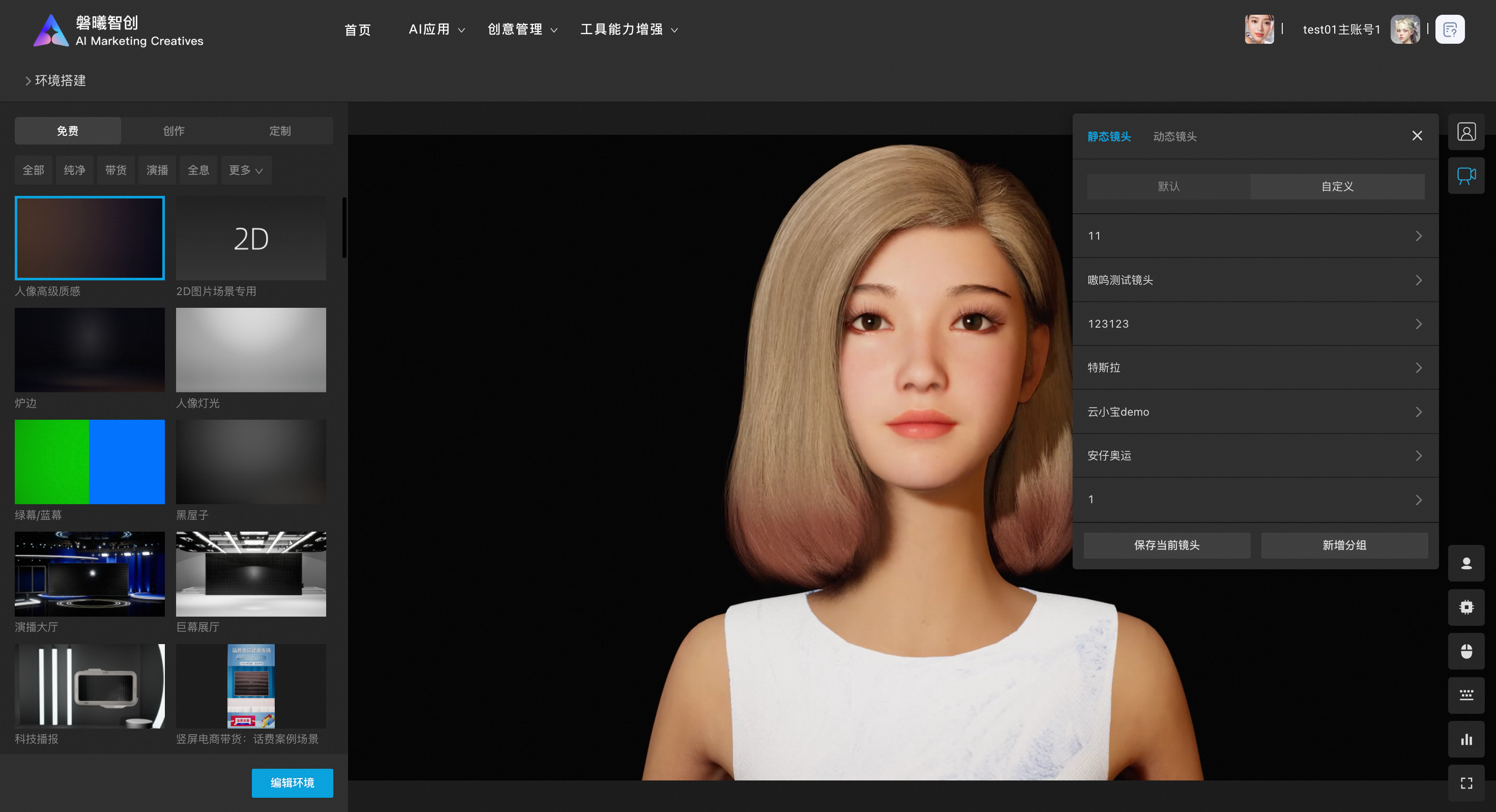Click the woman face avatar in header
The image size is (1496, 812).
pyautogui.click(x=1259, y=29)
